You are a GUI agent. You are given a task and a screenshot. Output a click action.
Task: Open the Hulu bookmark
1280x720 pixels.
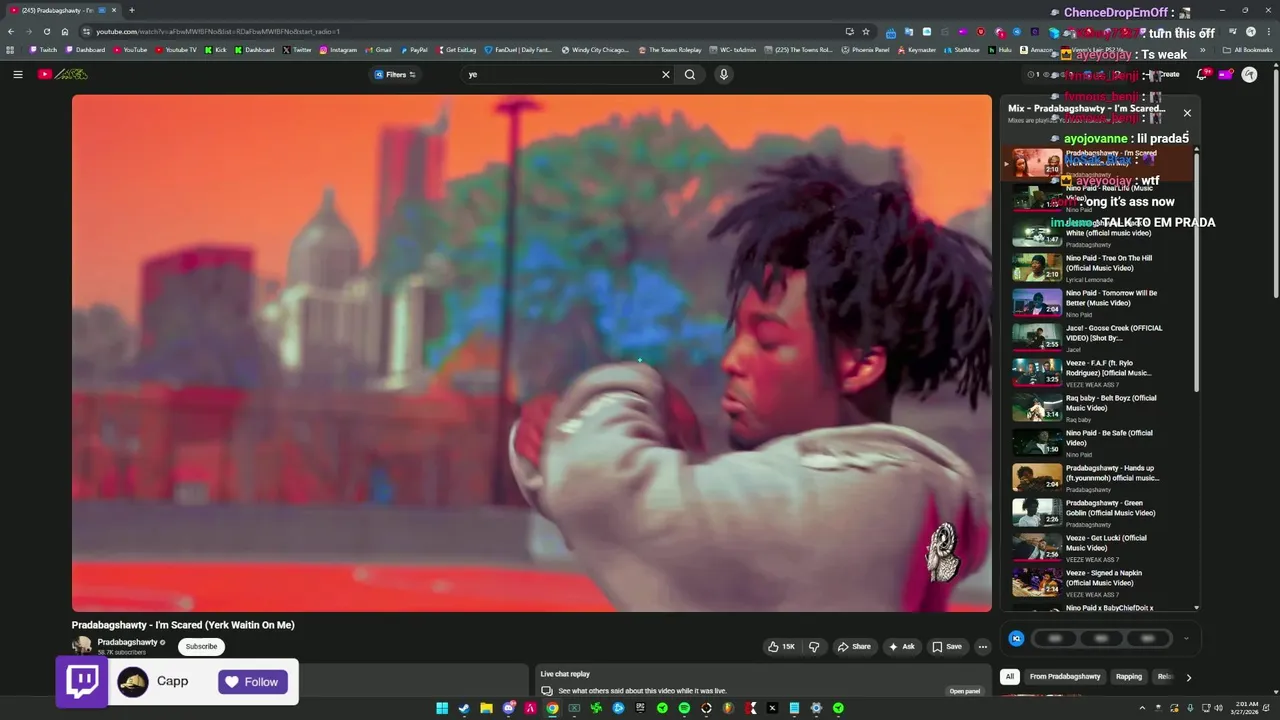[x=1000, y=49]
